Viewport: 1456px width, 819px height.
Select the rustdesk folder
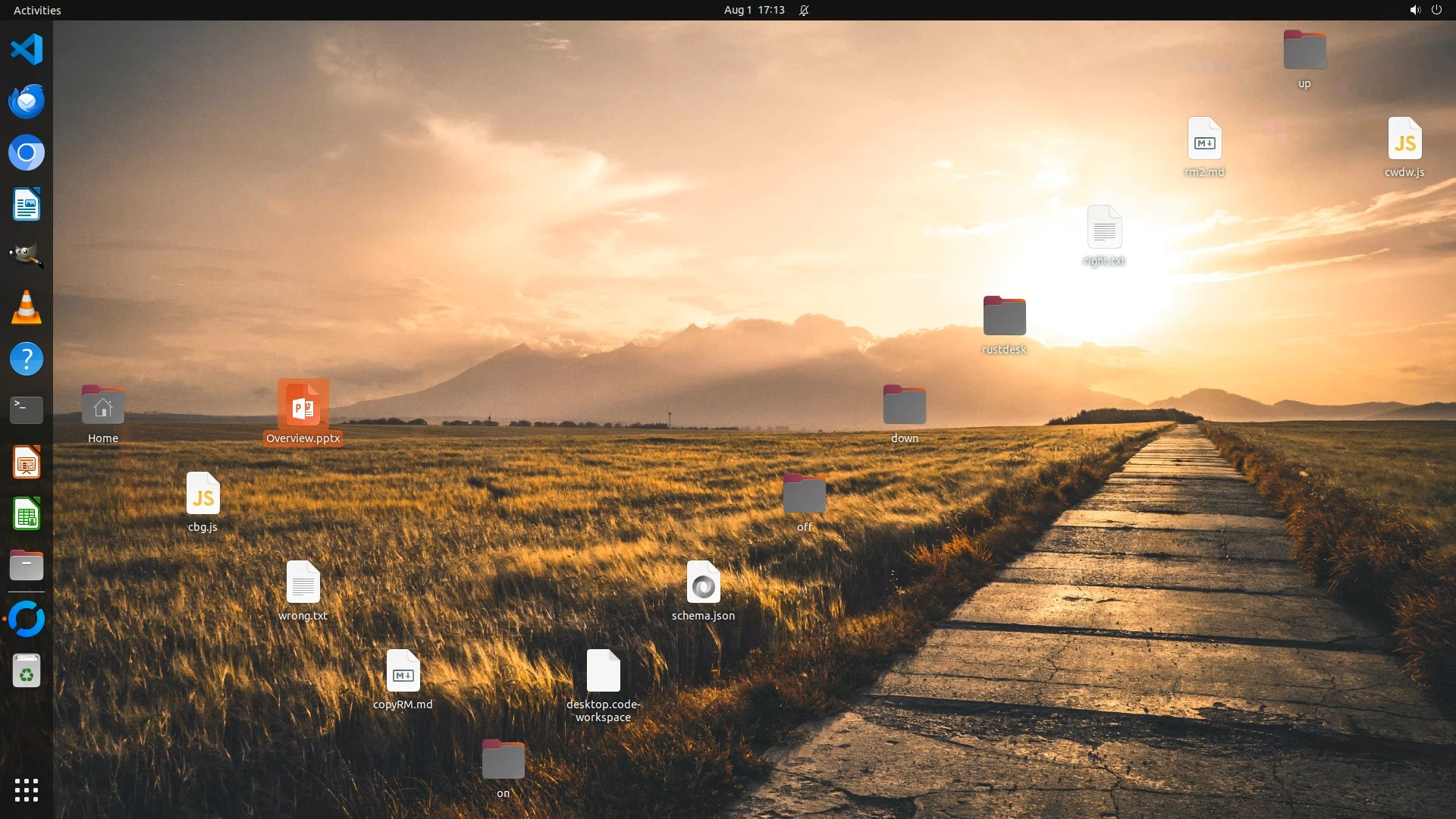tap(1004, 316)
